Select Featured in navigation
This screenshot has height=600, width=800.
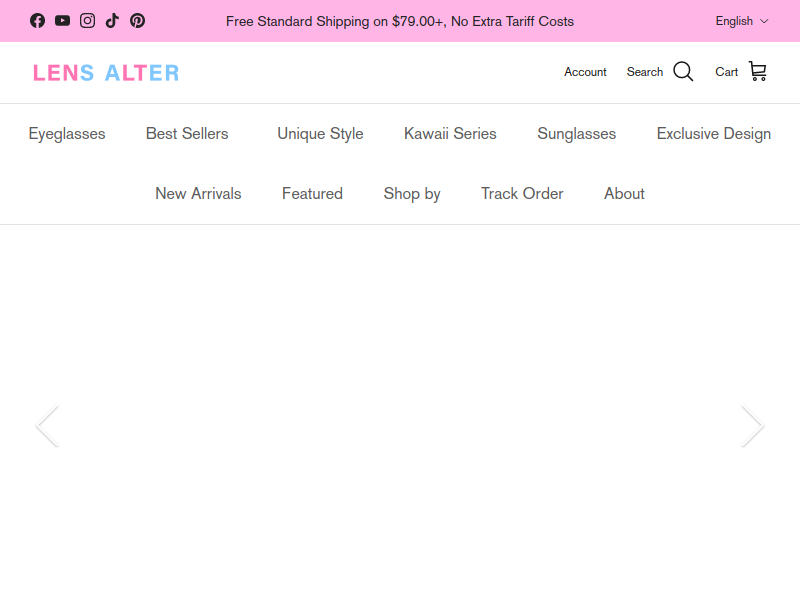(312, 194)
